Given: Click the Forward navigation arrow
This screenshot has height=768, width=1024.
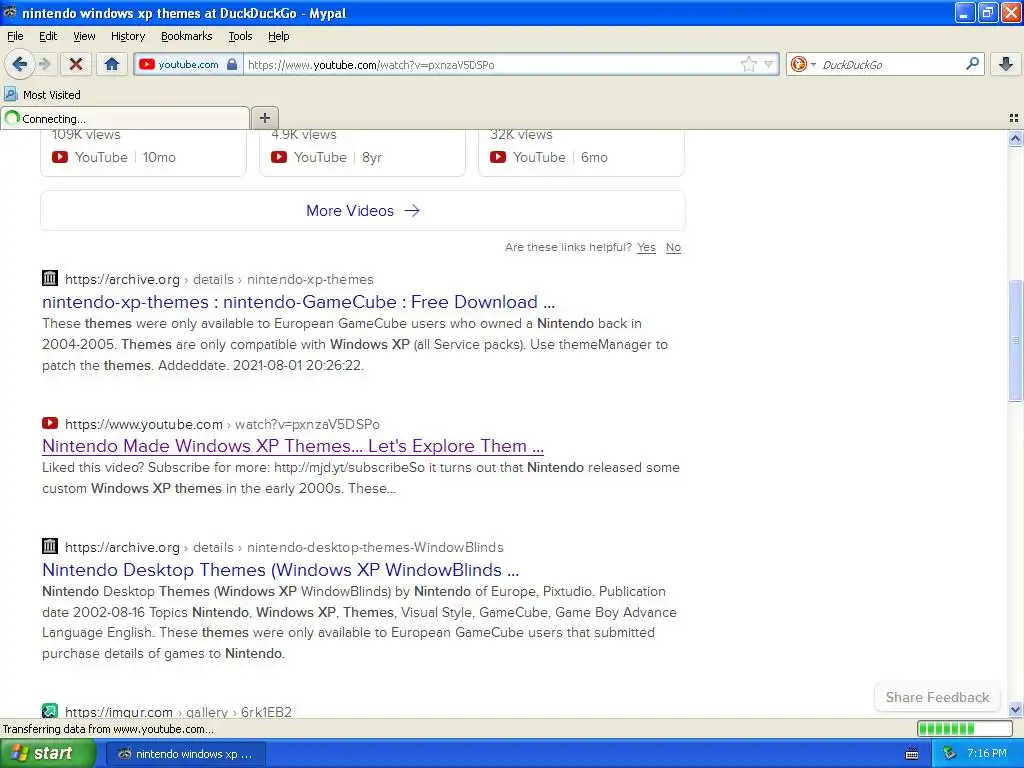Looking at the screenshot, I should (x=44, y=64).
